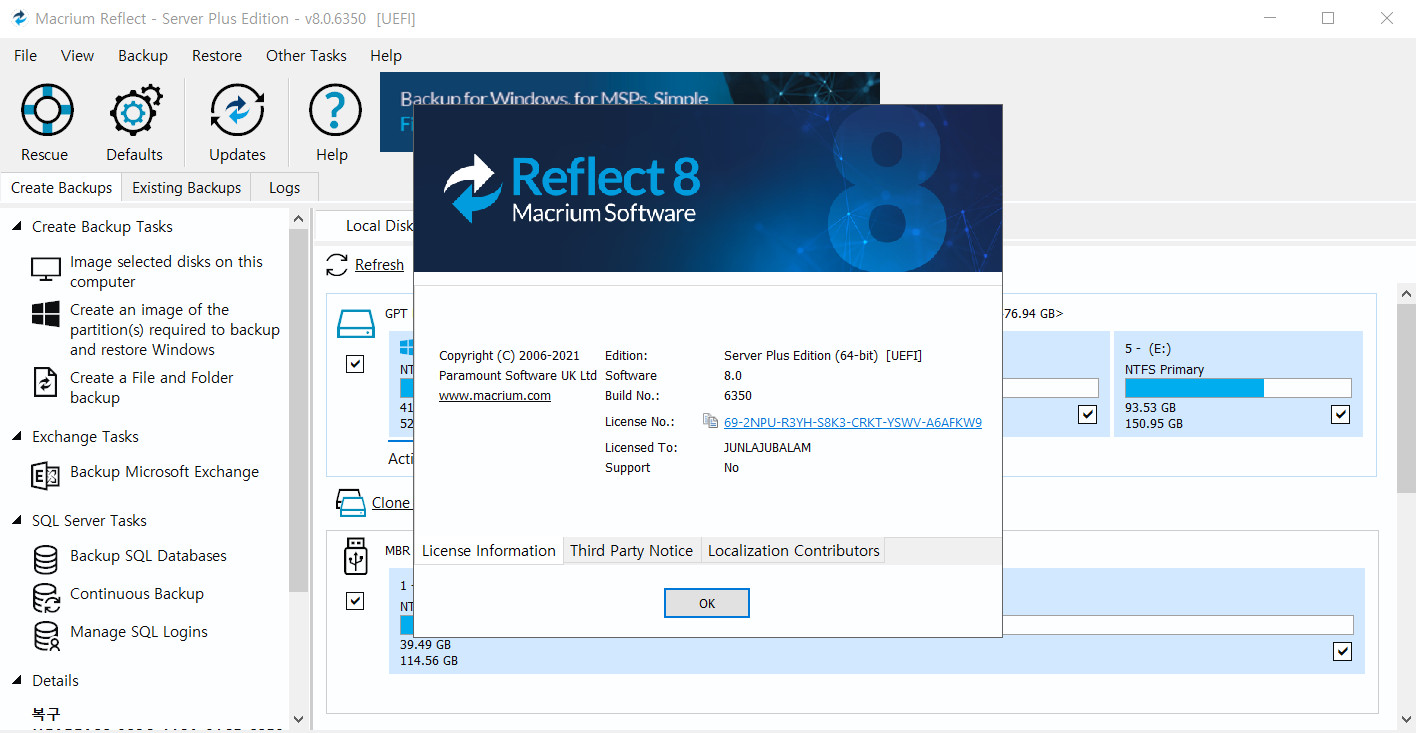Open the Restore menu

pyautogui.click(x=217, y=56)
